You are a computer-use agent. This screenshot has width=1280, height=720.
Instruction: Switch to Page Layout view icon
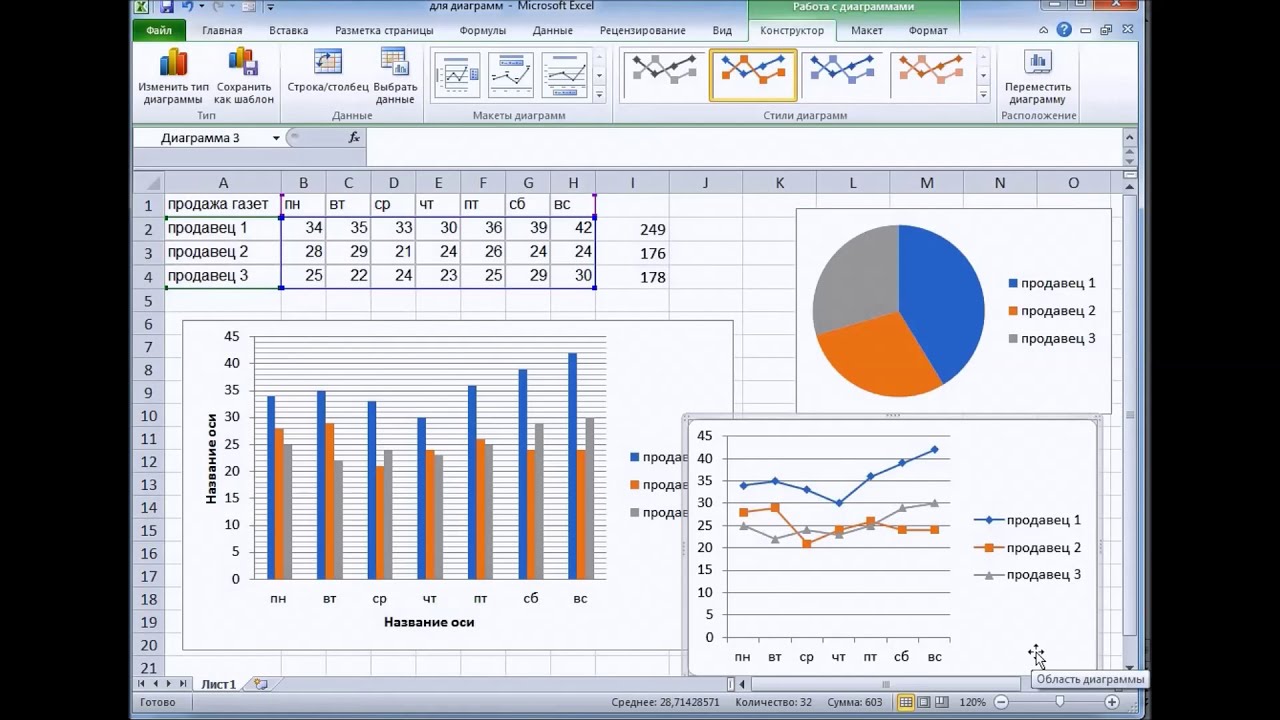coord(923,702)
